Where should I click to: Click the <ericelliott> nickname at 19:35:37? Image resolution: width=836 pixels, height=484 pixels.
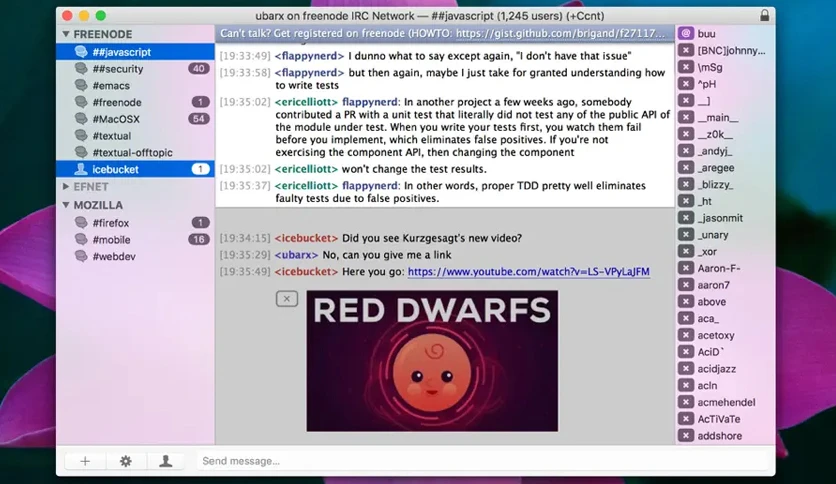pos(307,185)
